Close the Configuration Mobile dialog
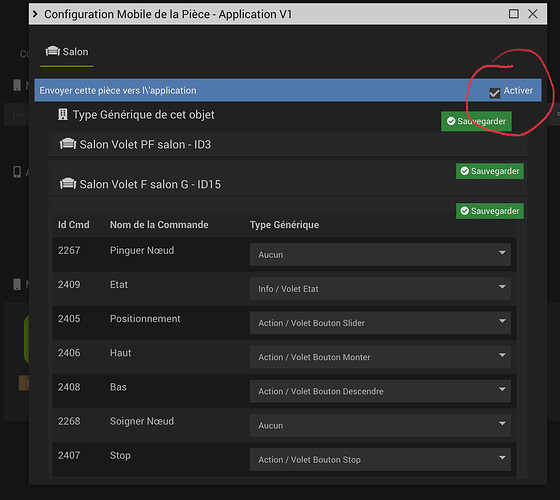This screenshot has height=500, width=560. pos(532,14)
